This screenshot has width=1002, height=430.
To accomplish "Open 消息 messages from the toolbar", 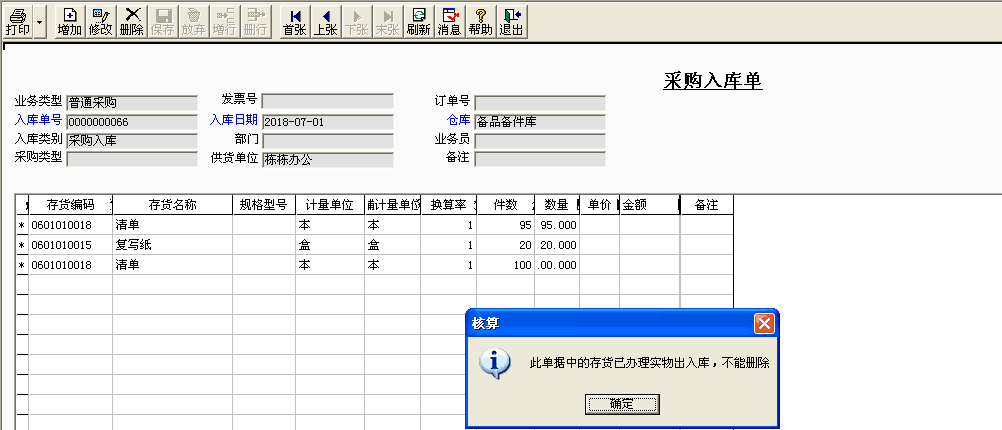I will point(450,22).
